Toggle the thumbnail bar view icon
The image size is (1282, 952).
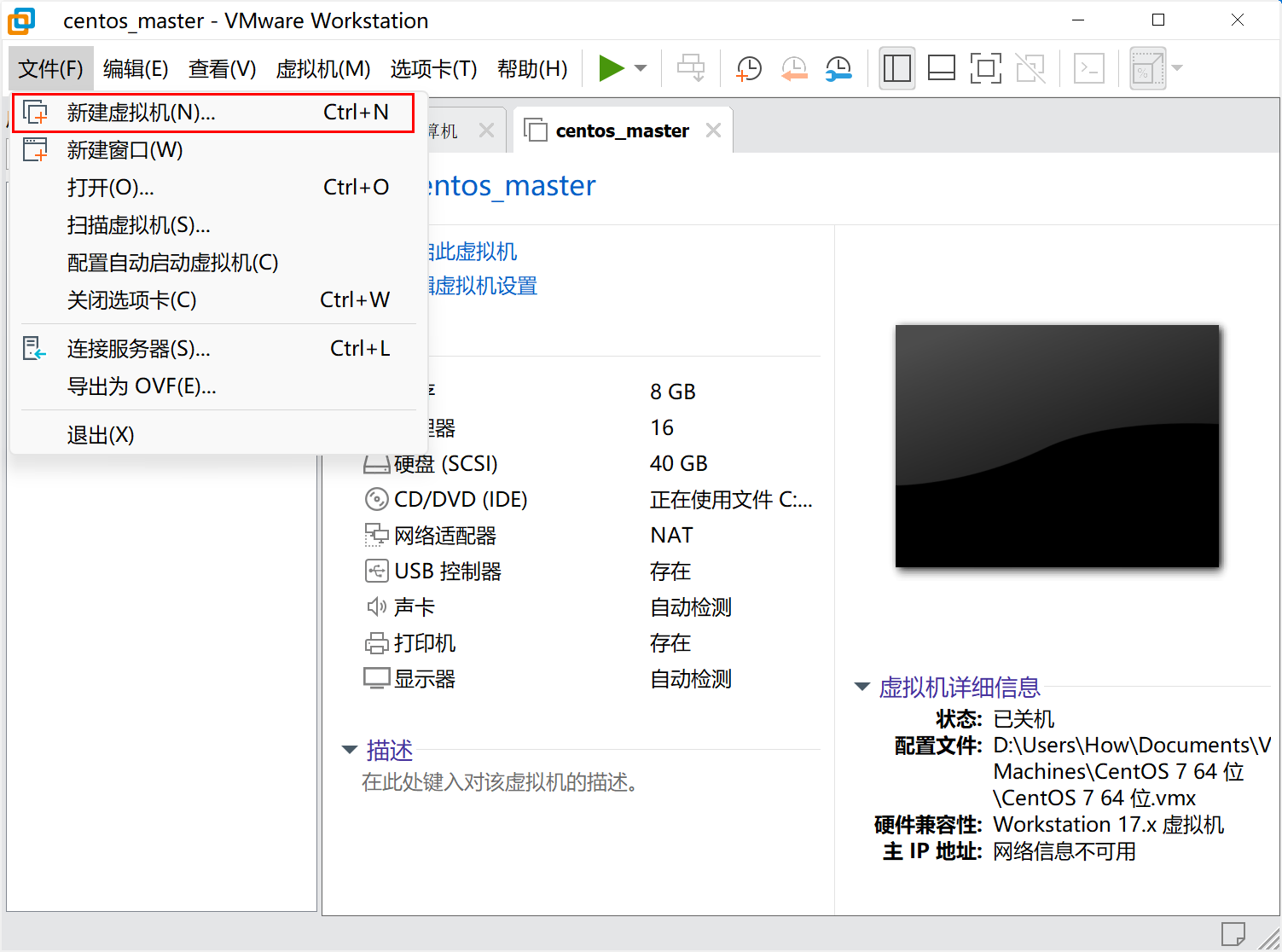(x=942, y=68)
